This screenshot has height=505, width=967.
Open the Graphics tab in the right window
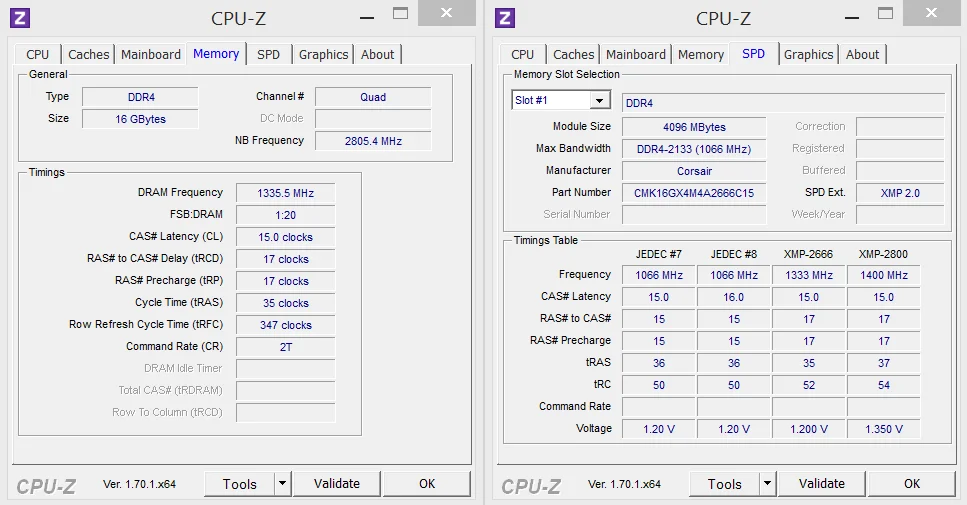[809, 54]
